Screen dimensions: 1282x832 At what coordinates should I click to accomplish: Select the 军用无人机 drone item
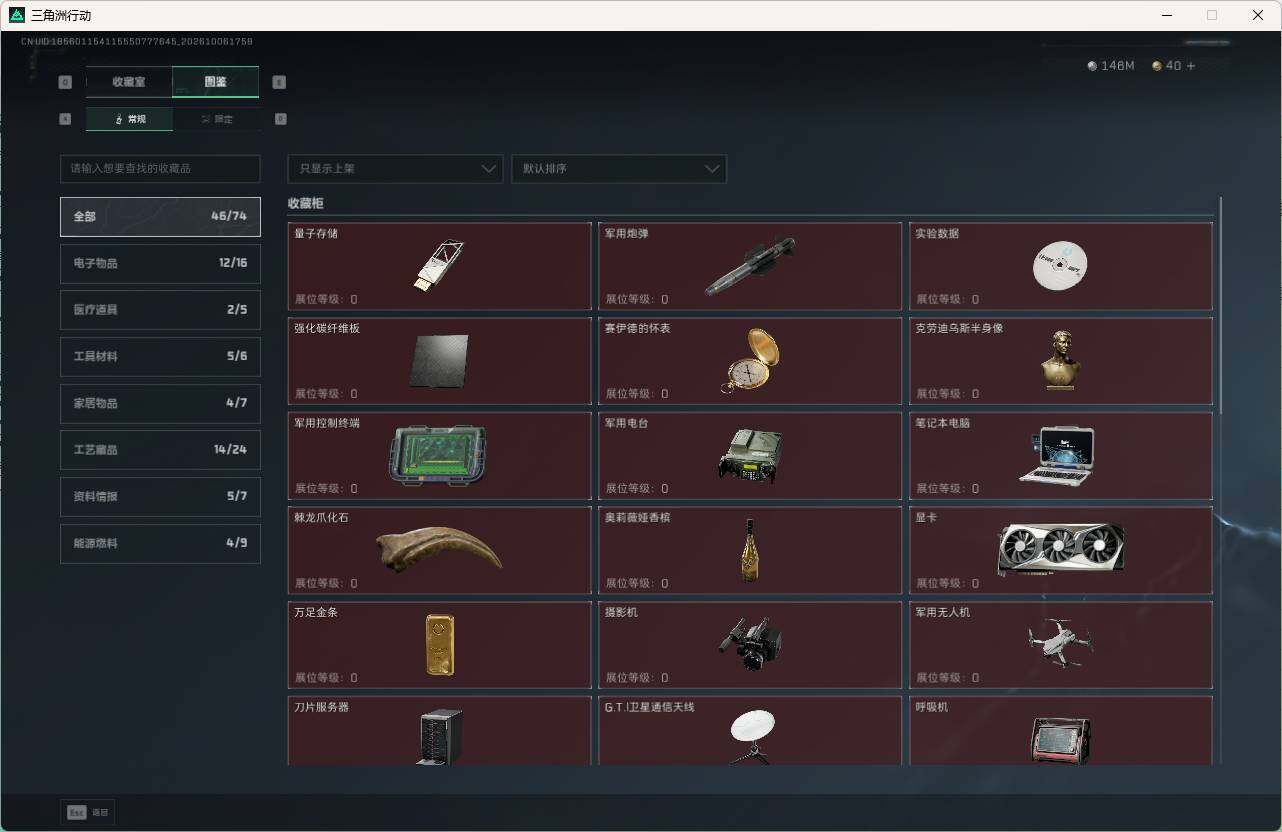point(1061,645)
